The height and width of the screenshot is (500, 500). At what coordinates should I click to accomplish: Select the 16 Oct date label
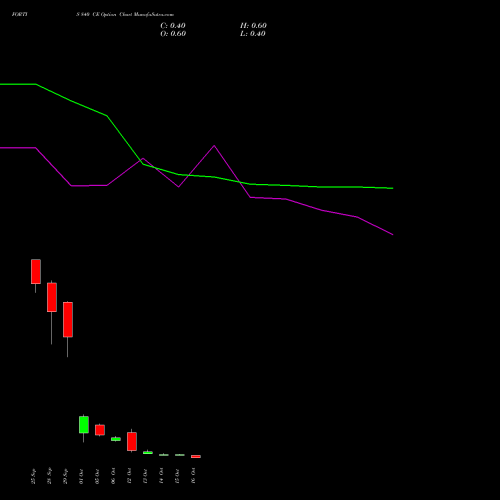click(193, 476)
